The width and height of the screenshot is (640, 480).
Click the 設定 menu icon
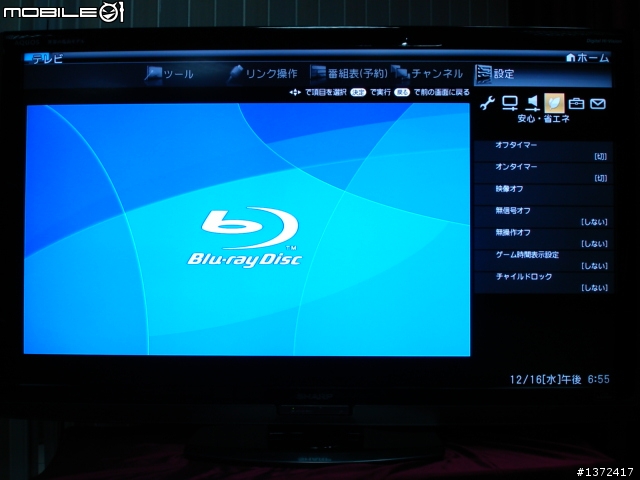[x=483, y=74]
